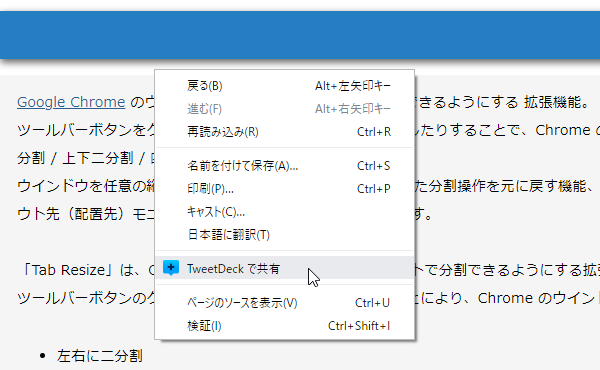
Task: Click the ウインドウを任意の text line
Action: point(85,186)
